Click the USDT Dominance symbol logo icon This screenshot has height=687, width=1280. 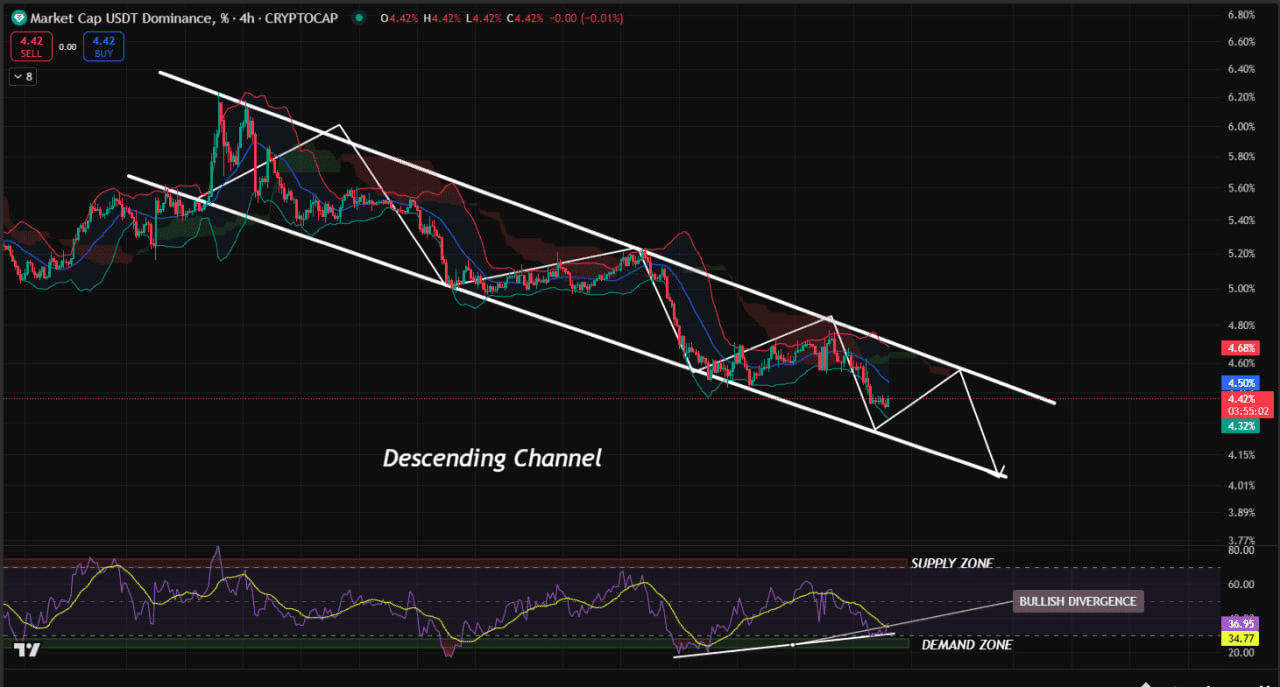pos(19,17)
